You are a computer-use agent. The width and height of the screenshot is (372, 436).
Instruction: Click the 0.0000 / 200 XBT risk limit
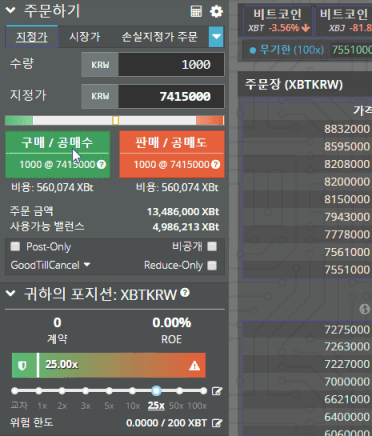(x=166, y=423)
